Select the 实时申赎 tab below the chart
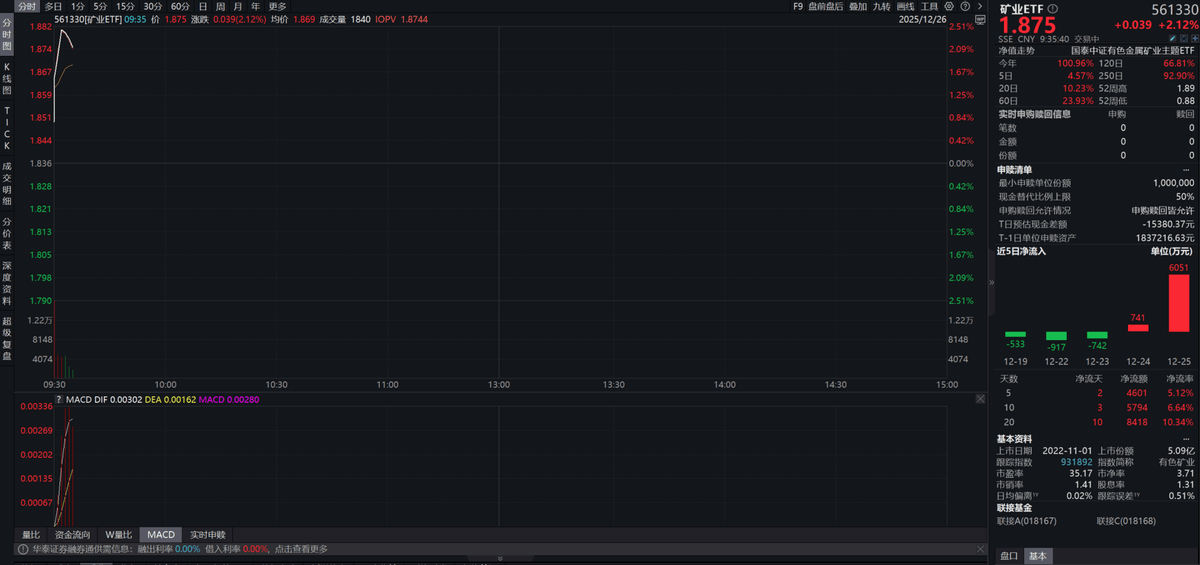Image resolution: width=1200 pixels, height=565 pixels. (x=208, y=535)
